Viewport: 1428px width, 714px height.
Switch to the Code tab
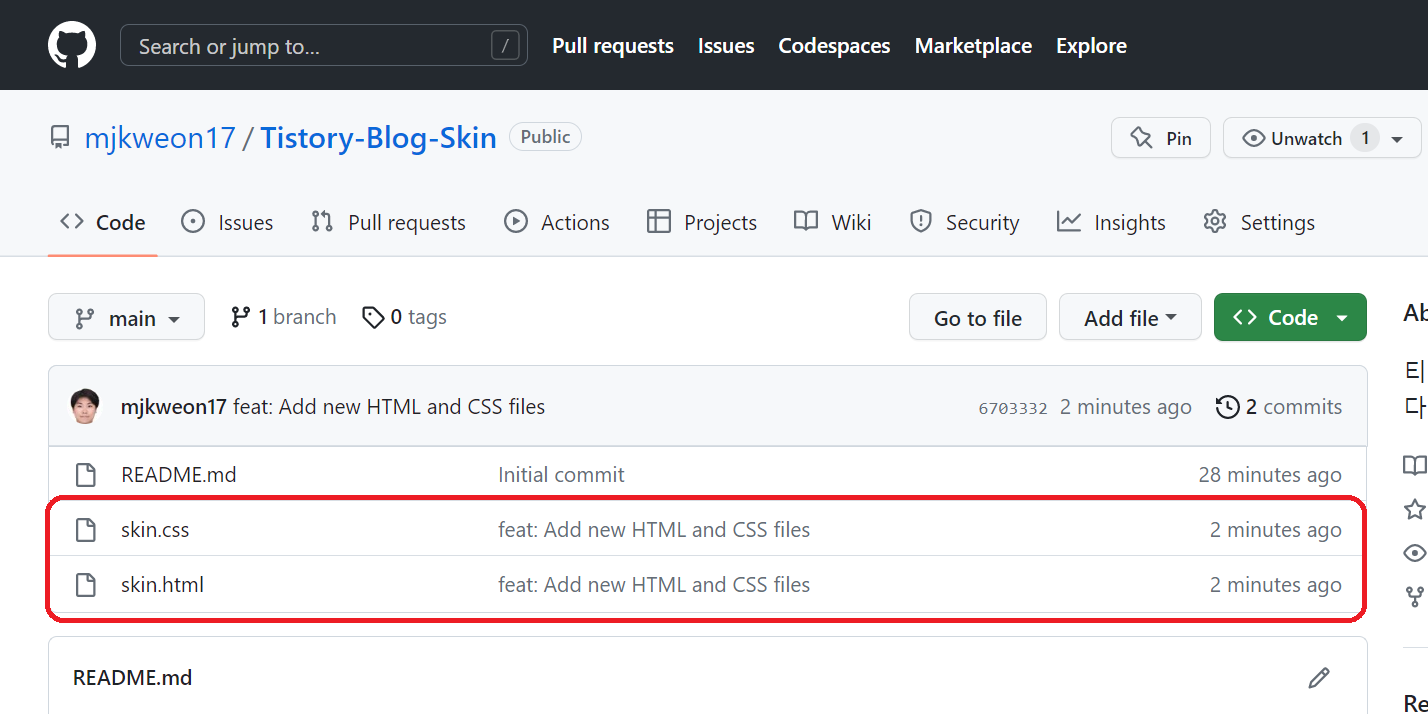point(103,222)
